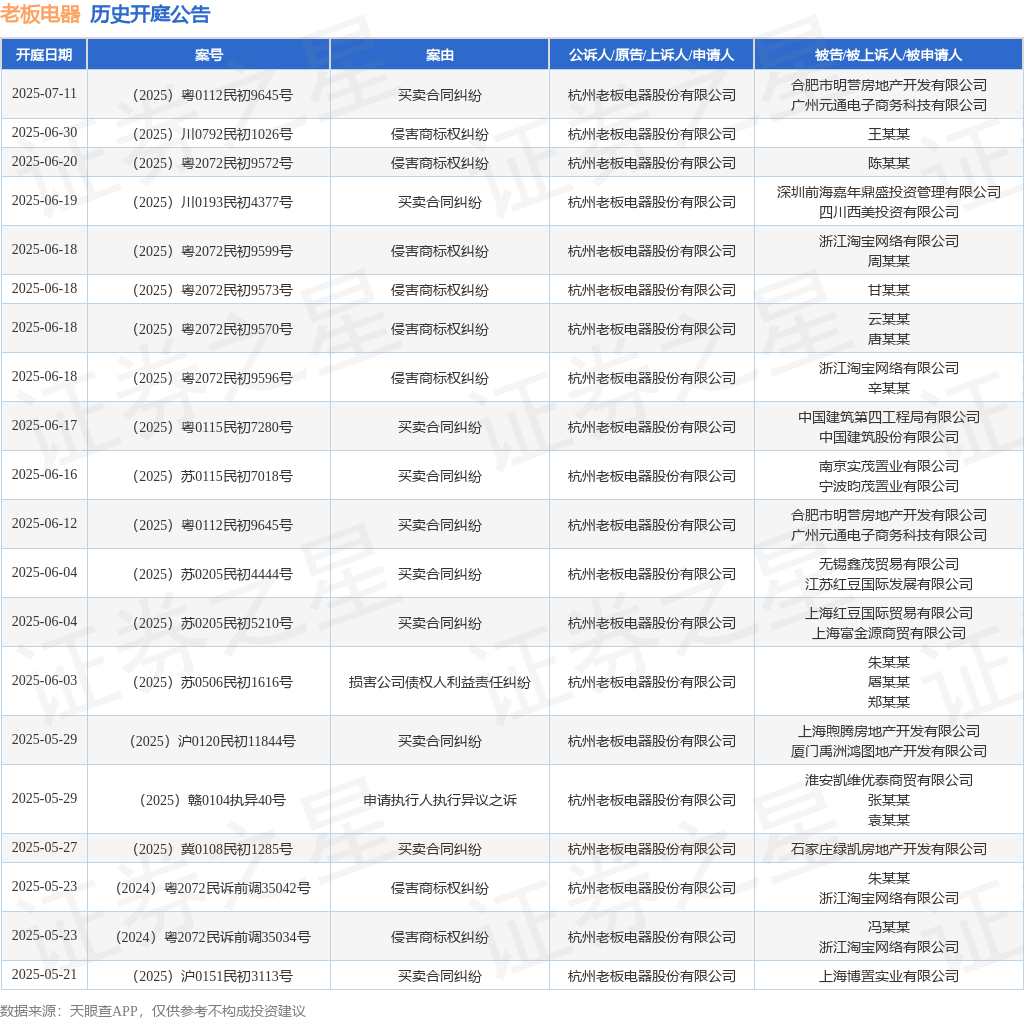Click defendant 南京实茂置业有限公司
Image resolution: width=1024 pixels, height=1020 pixels.
(x=889, y=466)
